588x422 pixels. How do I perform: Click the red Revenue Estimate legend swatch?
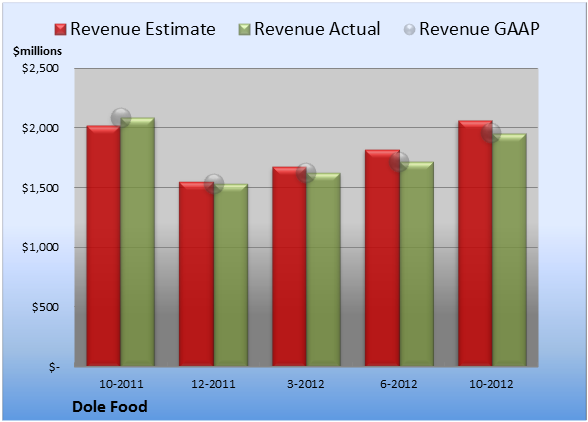point(60,30)
